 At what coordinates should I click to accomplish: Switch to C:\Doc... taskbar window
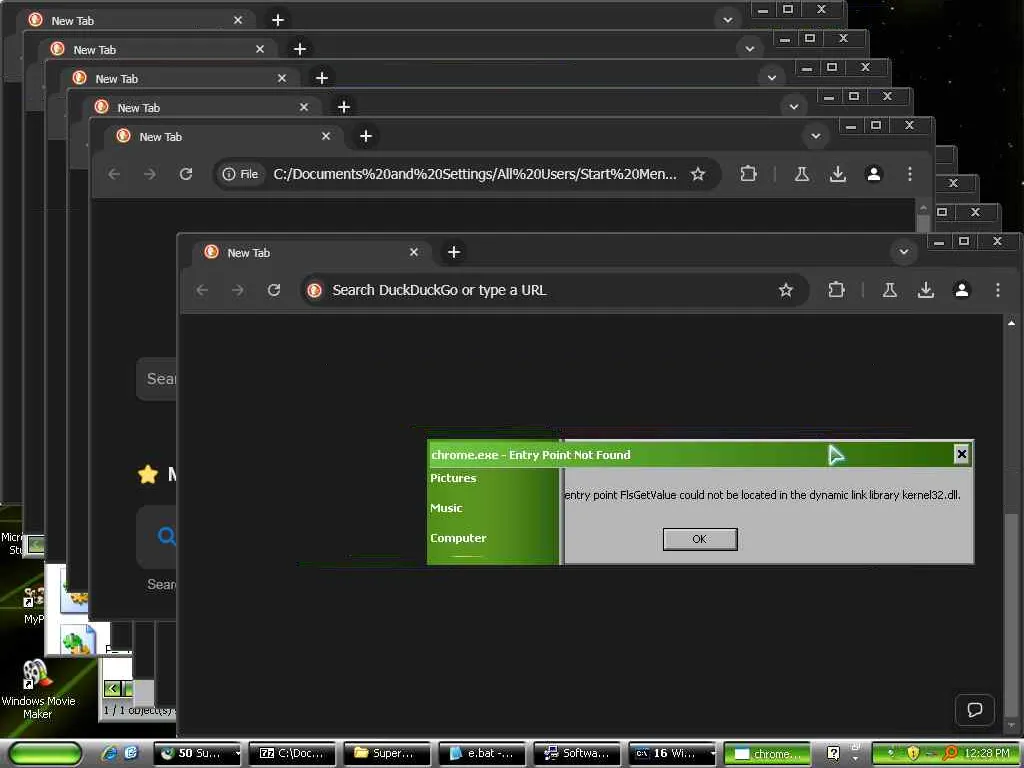click(x=295, y=754)
